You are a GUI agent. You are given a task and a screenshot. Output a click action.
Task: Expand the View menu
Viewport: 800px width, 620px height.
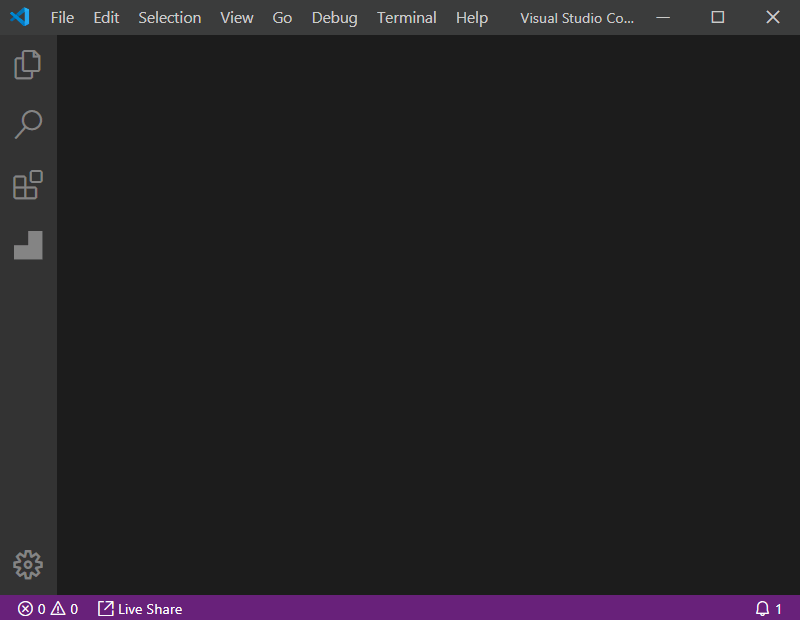[x=237, y=18]
